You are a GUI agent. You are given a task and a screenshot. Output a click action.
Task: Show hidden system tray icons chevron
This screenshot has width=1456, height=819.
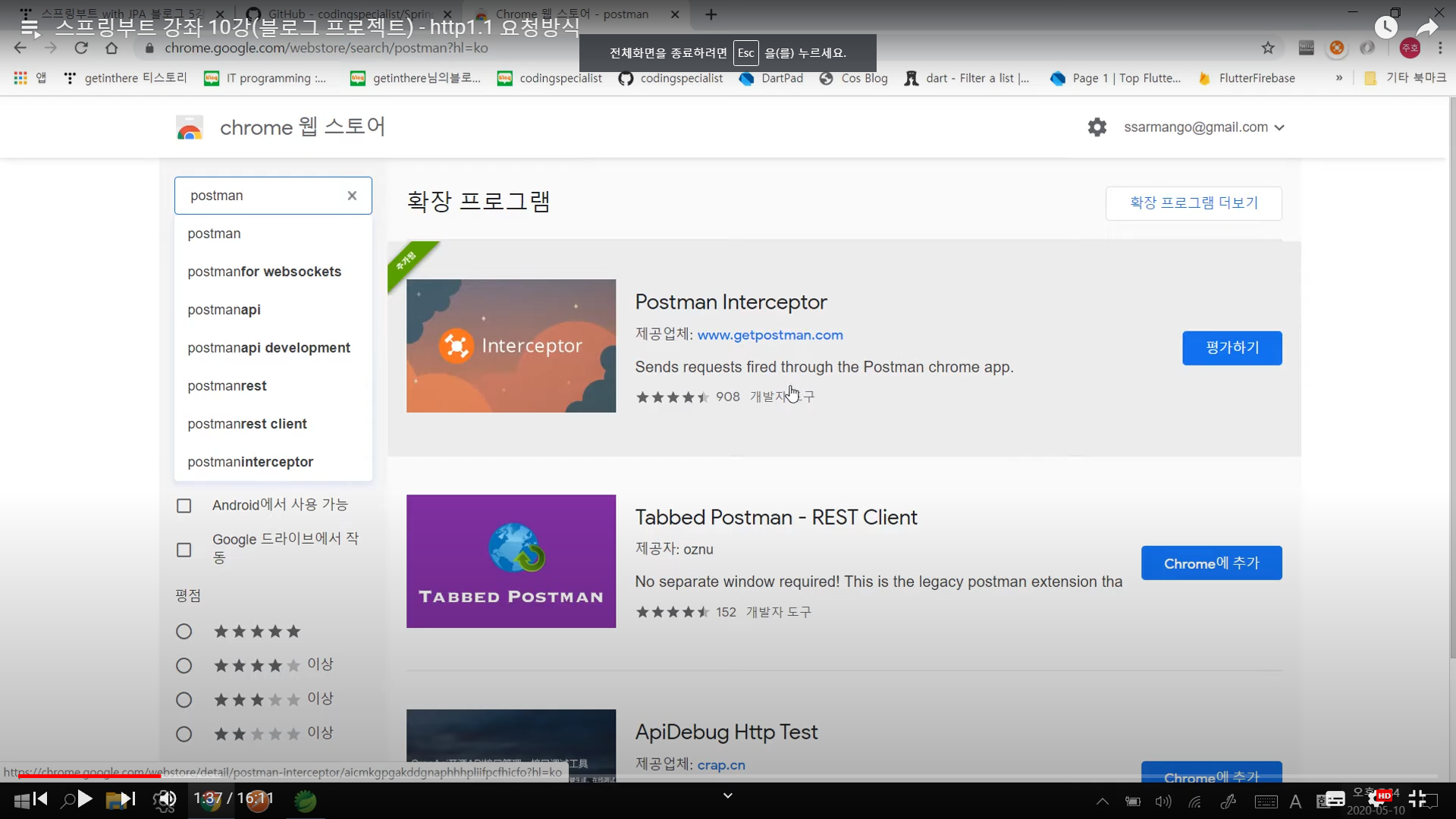click(x=1103, y=802)
